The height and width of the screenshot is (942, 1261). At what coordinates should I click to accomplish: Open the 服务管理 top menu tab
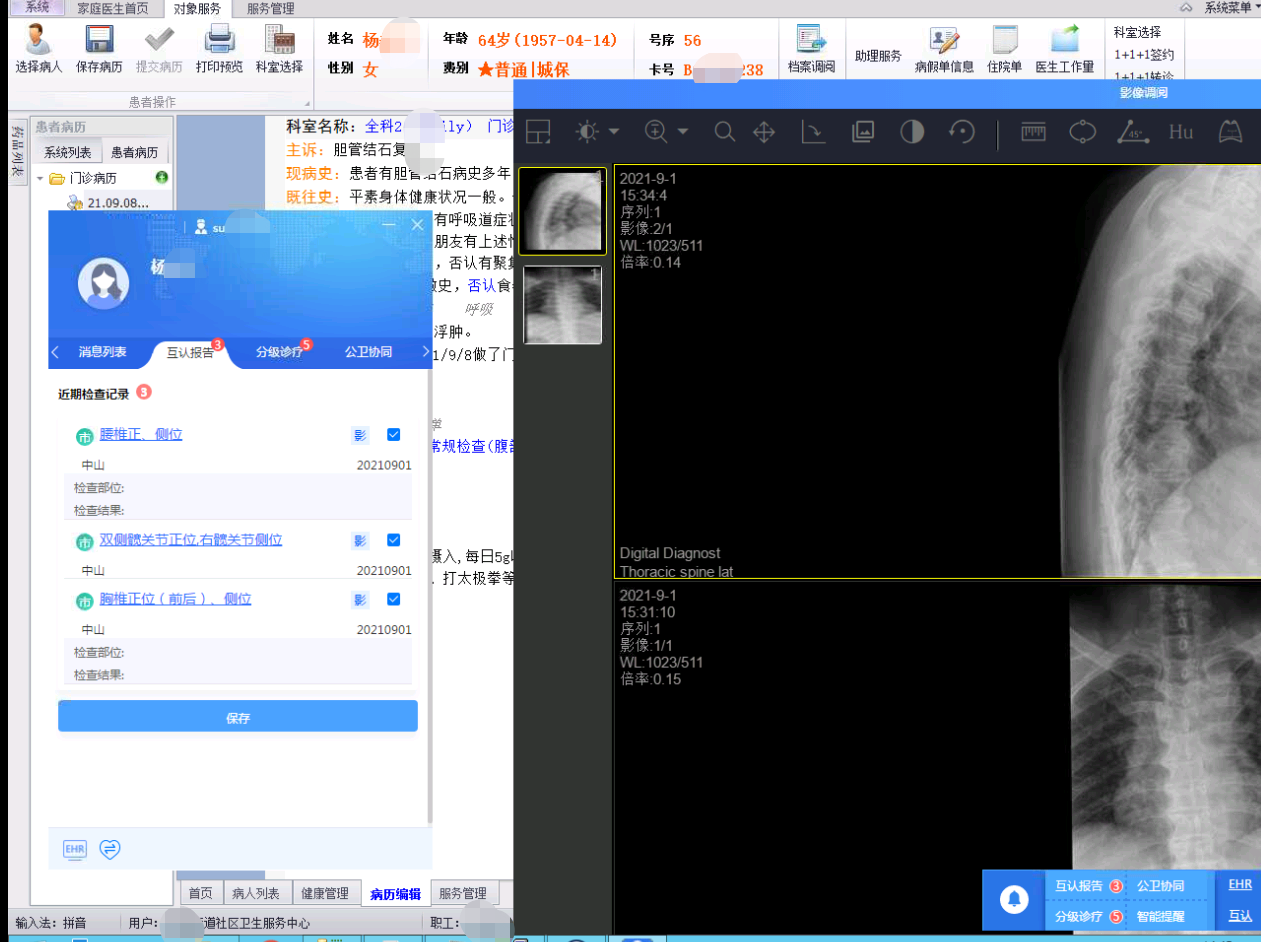(270, 8)
